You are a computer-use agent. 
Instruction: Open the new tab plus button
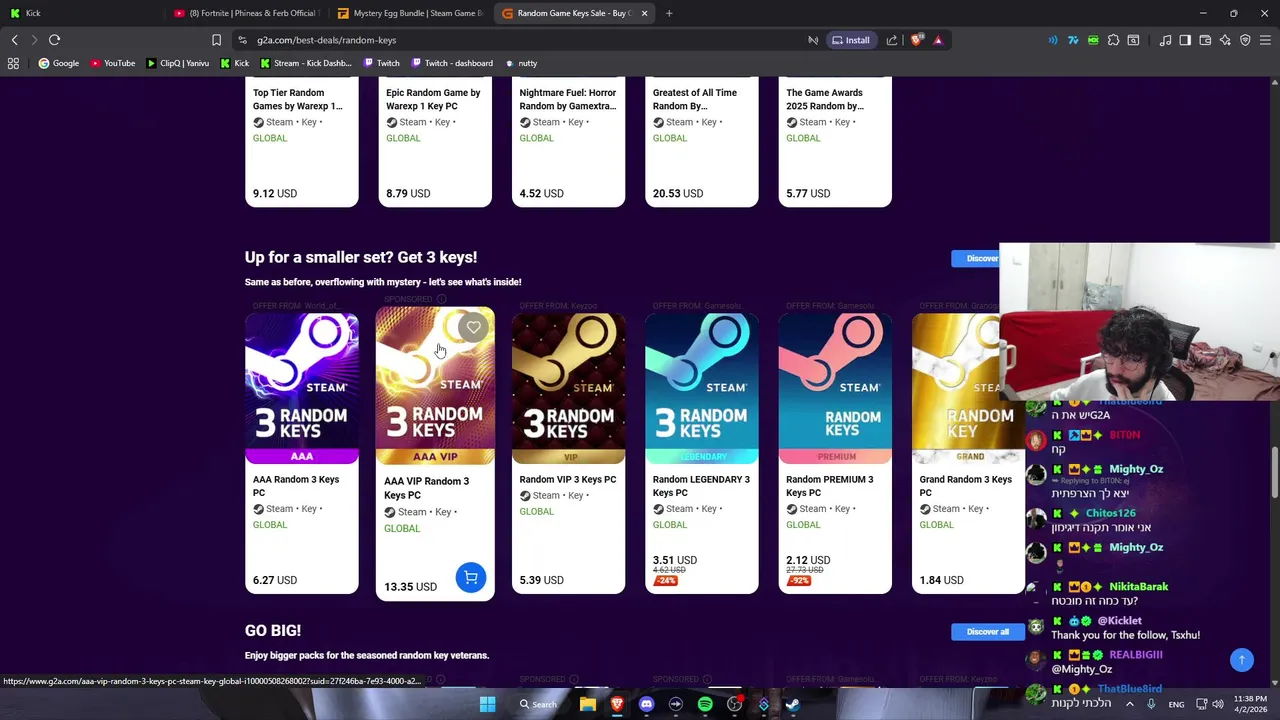click(669, 13)
